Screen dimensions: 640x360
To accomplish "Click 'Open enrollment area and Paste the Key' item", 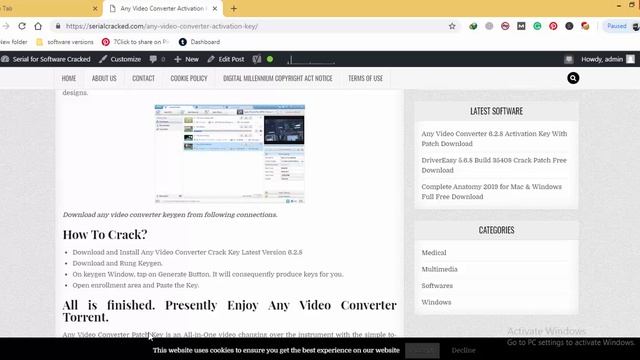I will tap(136, 285).
